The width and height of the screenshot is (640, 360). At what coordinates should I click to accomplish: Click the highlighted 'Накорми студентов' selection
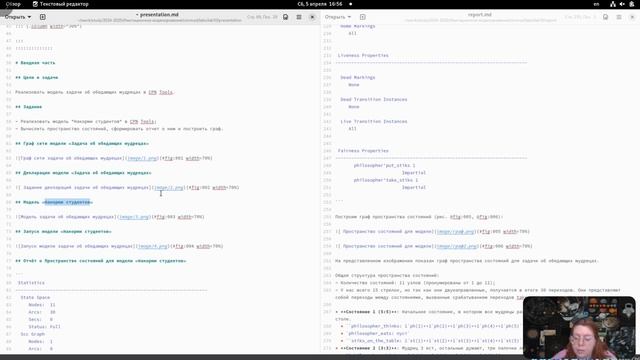(67, 202)
